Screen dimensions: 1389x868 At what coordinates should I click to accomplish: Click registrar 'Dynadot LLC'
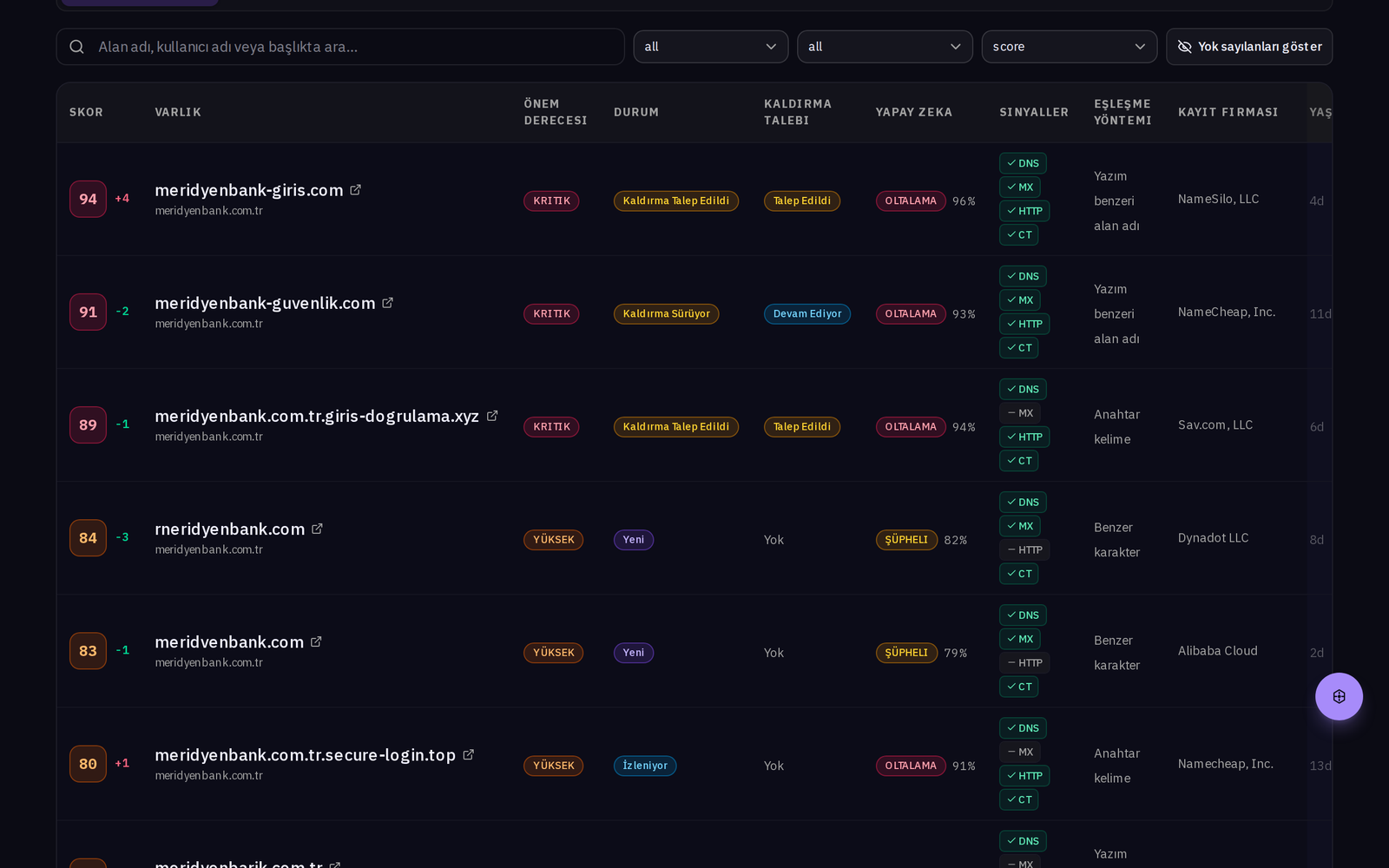point(1213,538)
